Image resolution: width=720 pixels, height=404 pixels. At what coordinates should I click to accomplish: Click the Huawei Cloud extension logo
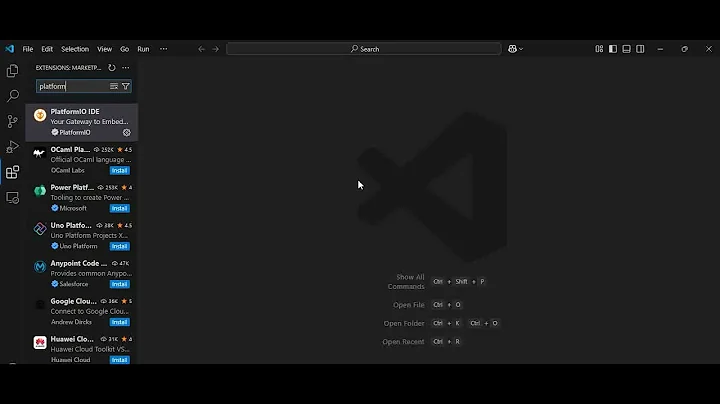[x=40, y=342]
